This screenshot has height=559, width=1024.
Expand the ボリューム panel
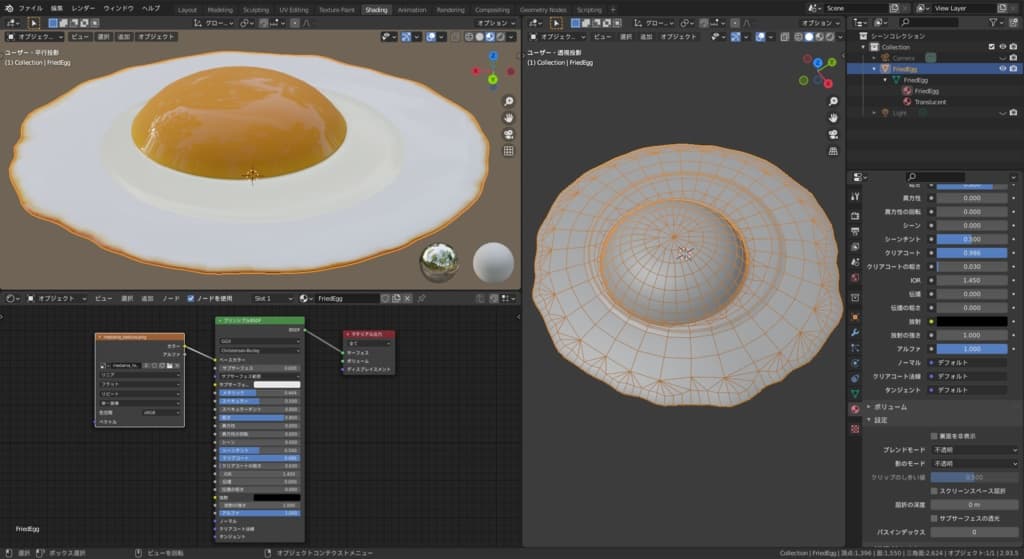[890, 407]
